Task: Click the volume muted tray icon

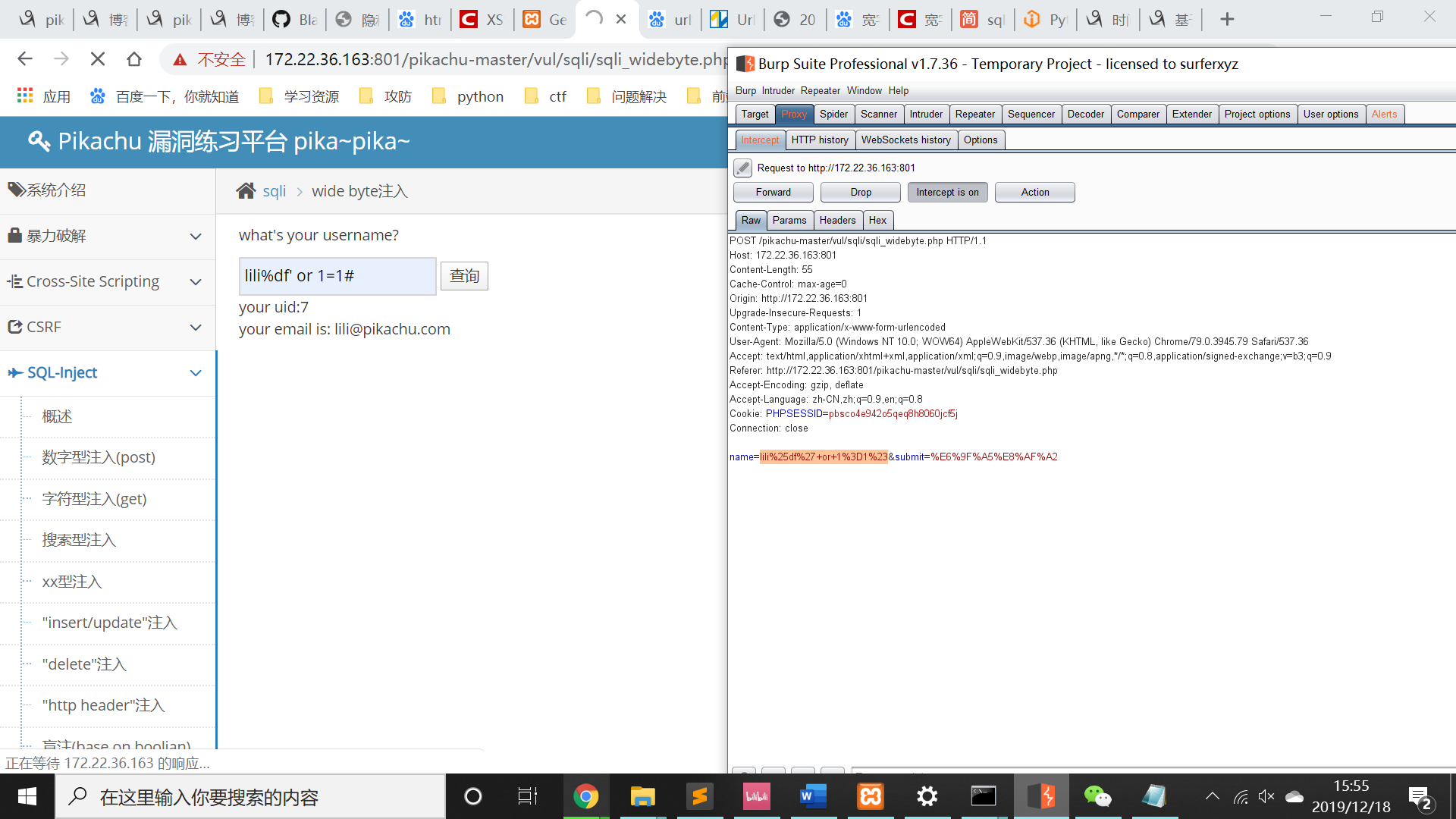Action: coord(1266,796)
